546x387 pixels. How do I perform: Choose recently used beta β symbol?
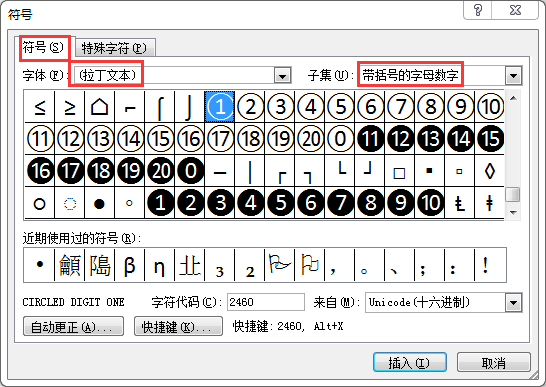(130, 265)
